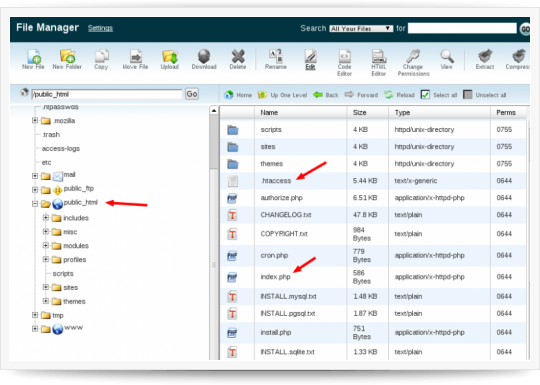Select the index.php file name

tap(276, 277)
